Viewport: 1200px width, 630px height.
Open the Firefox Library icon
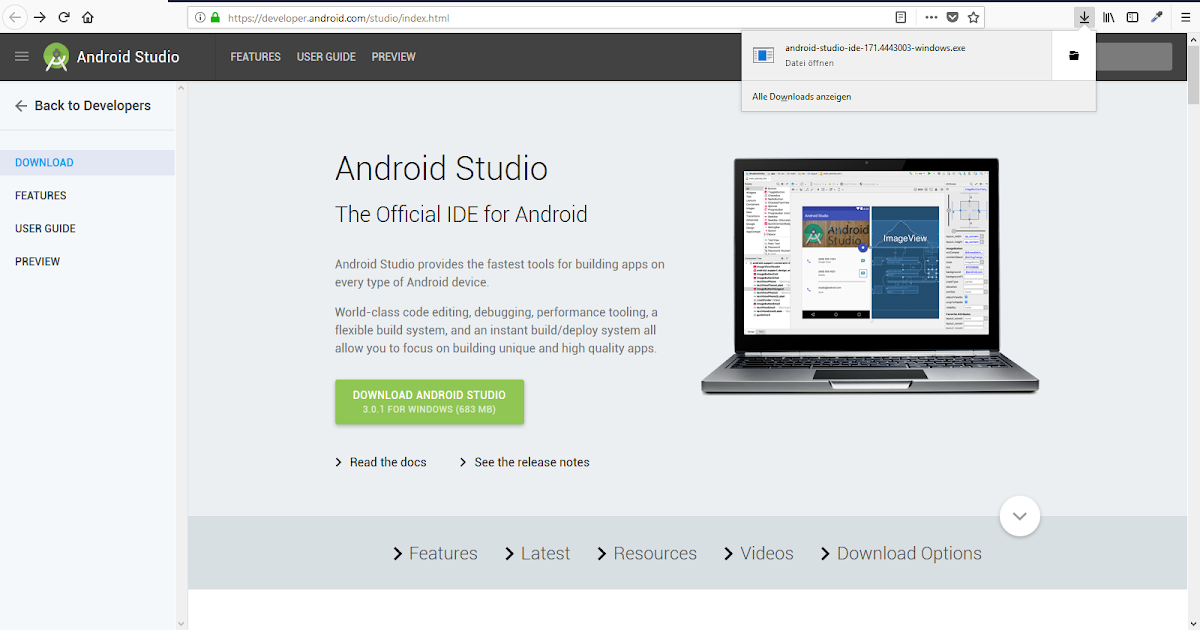coord(1110,17)
